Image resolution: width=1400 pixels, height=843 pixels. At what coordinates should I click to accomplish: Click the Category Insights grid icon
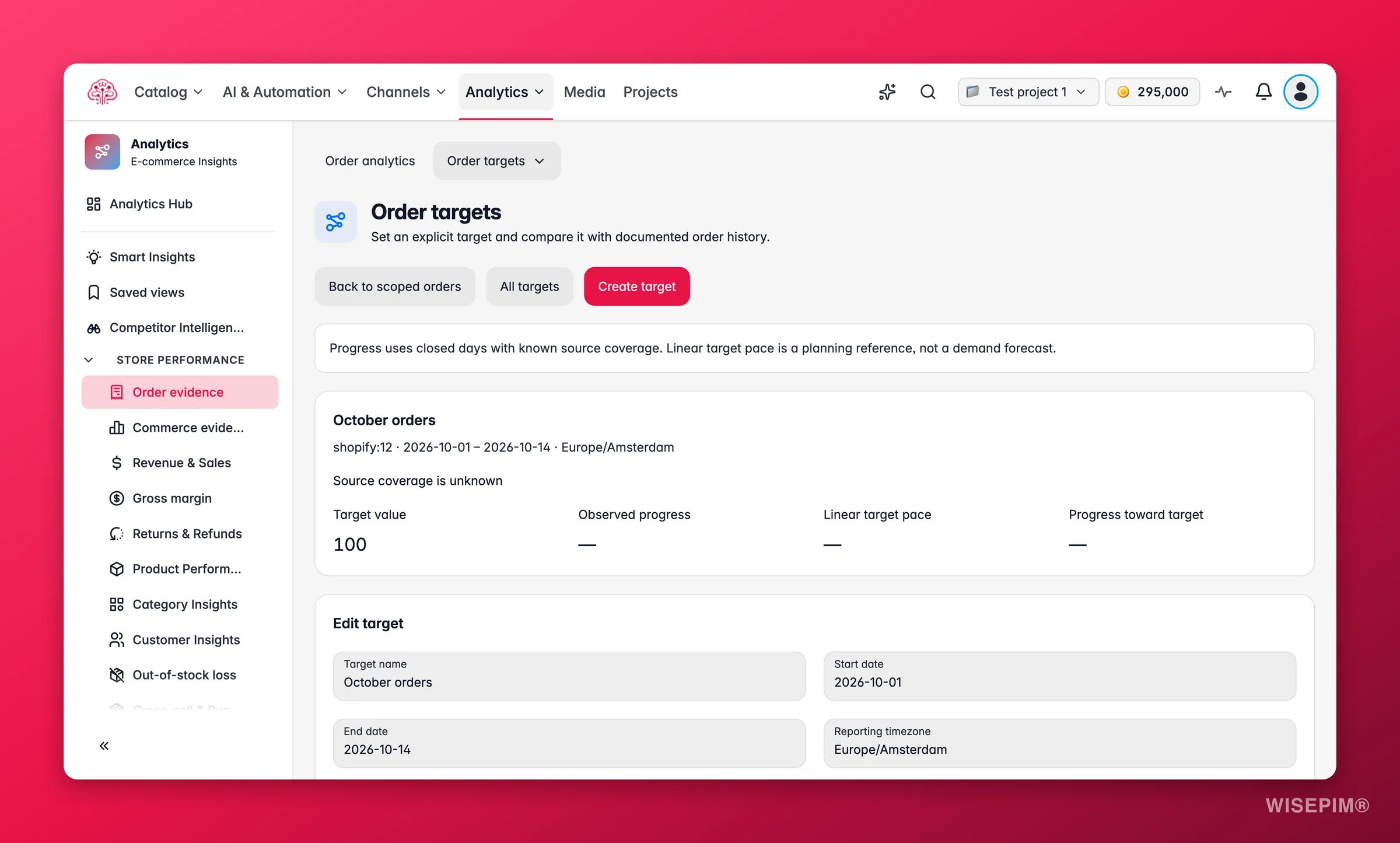117,604
